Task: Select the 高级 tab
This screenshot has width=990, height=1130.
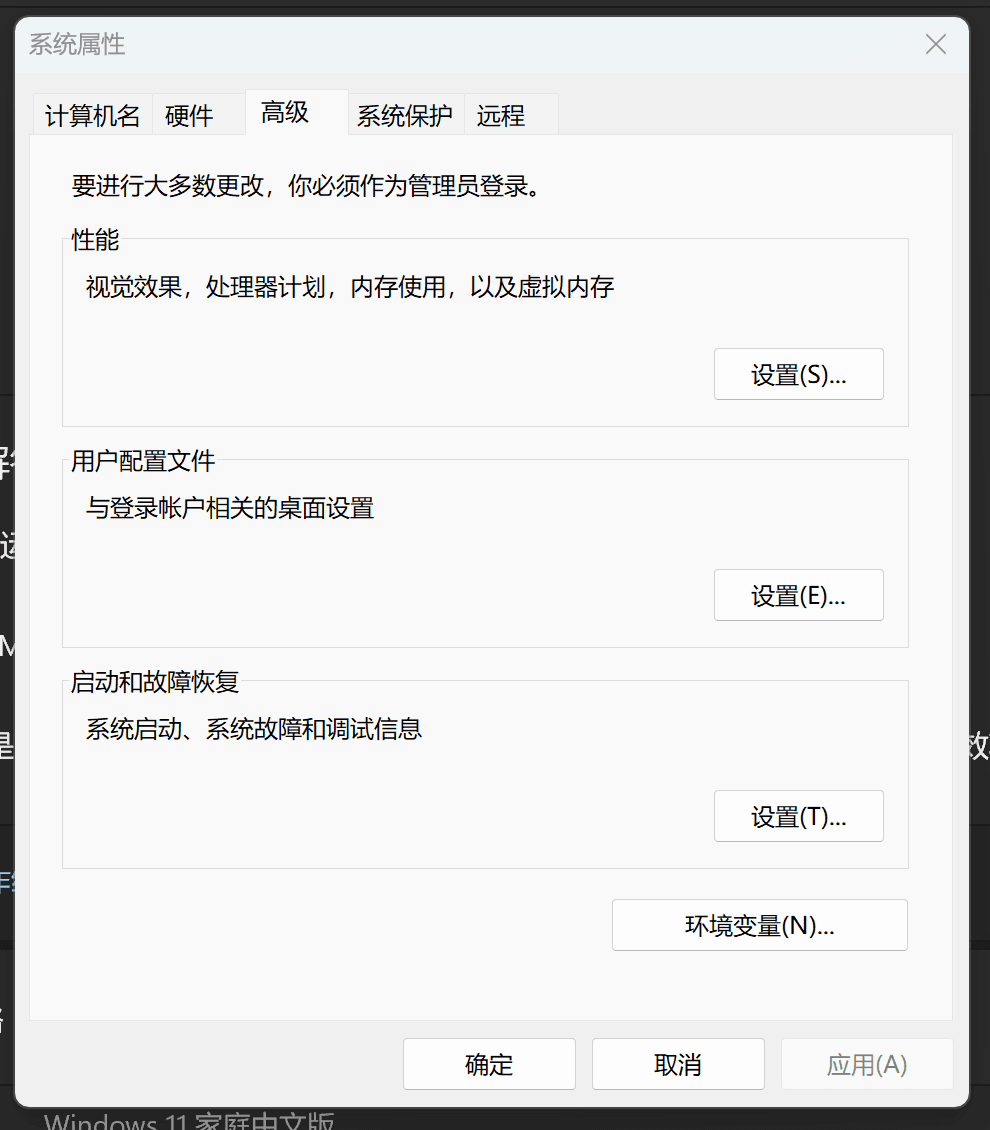Action: coord(285,112)
